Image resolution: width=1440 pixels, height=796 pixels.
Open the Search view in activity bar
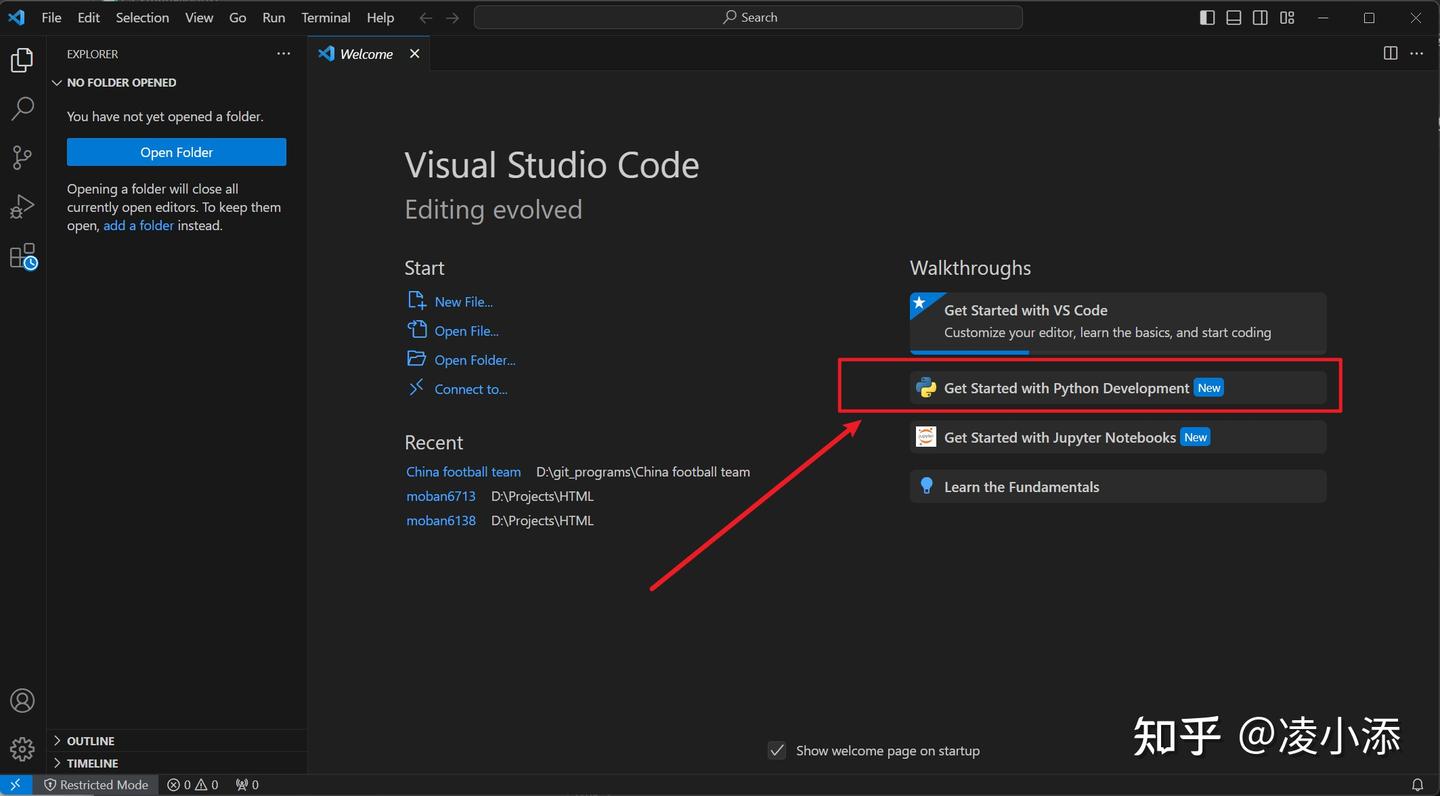(22, 108)
